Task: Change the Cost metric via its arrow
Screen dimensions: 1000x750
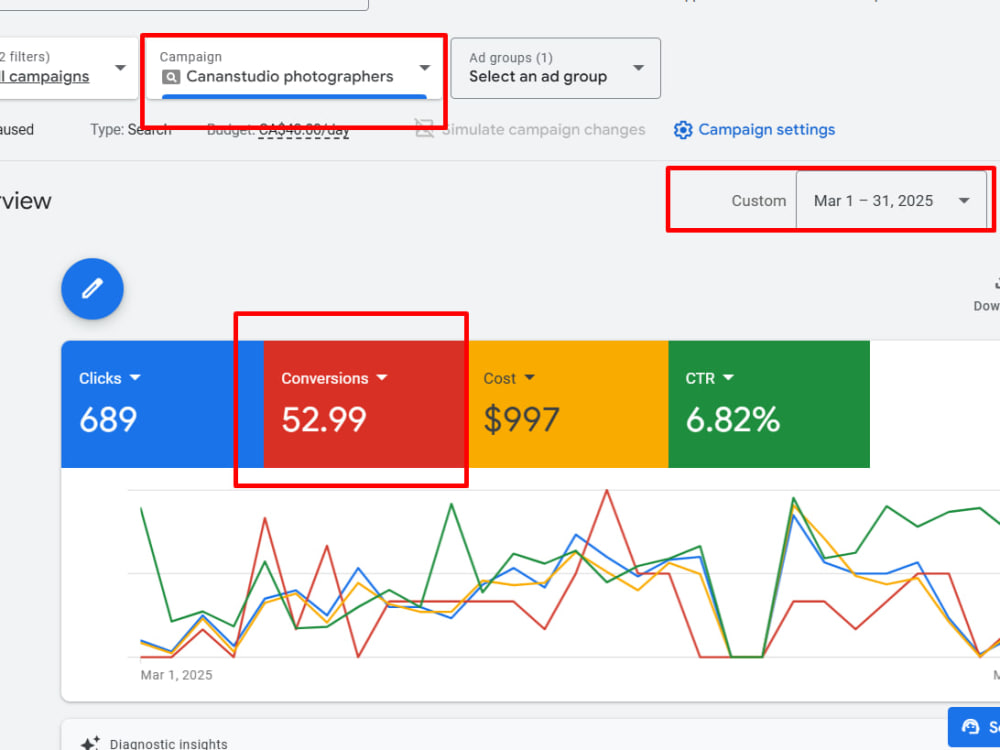Action: 528,378
